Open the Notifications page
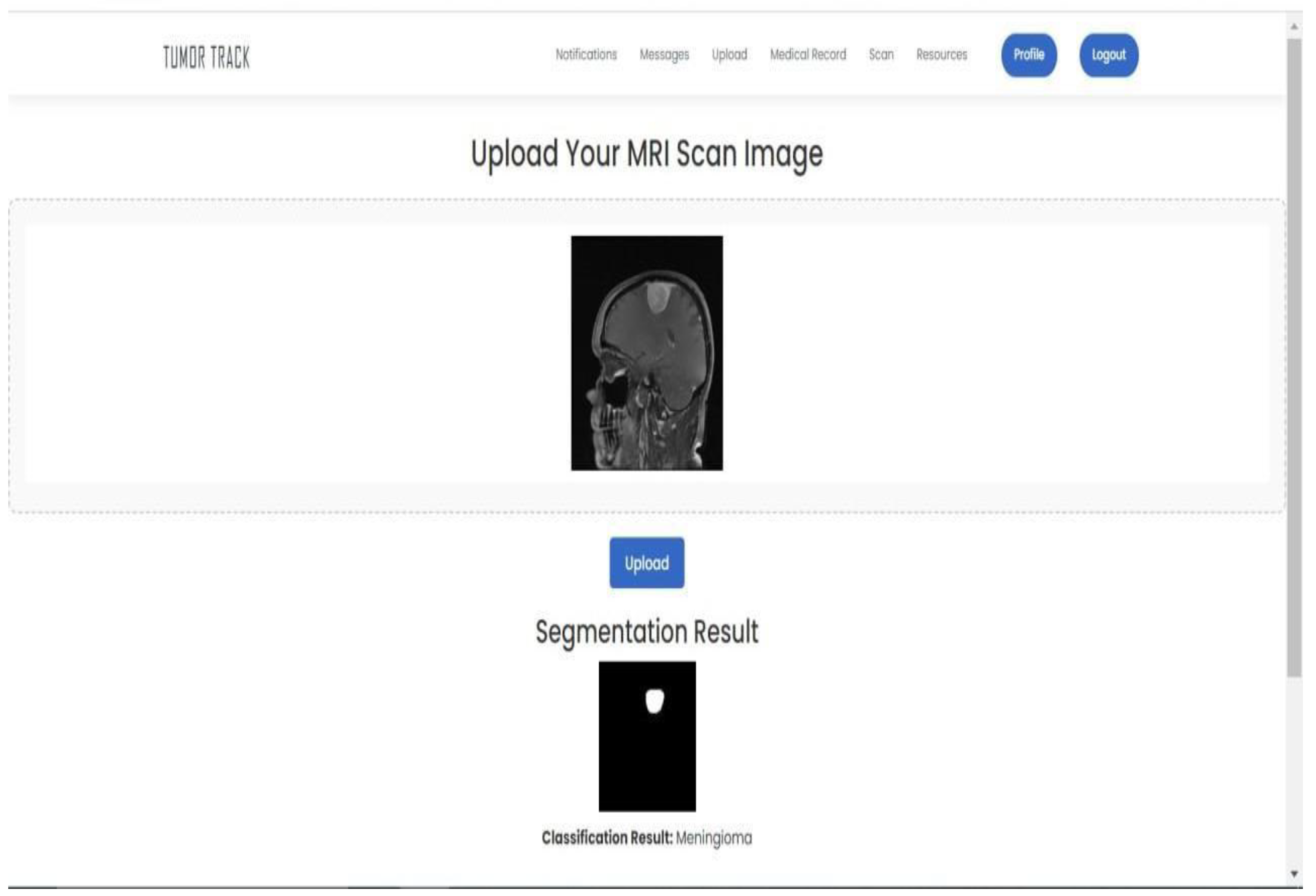Screen dimensions: 1316x896 coord(586,55)
